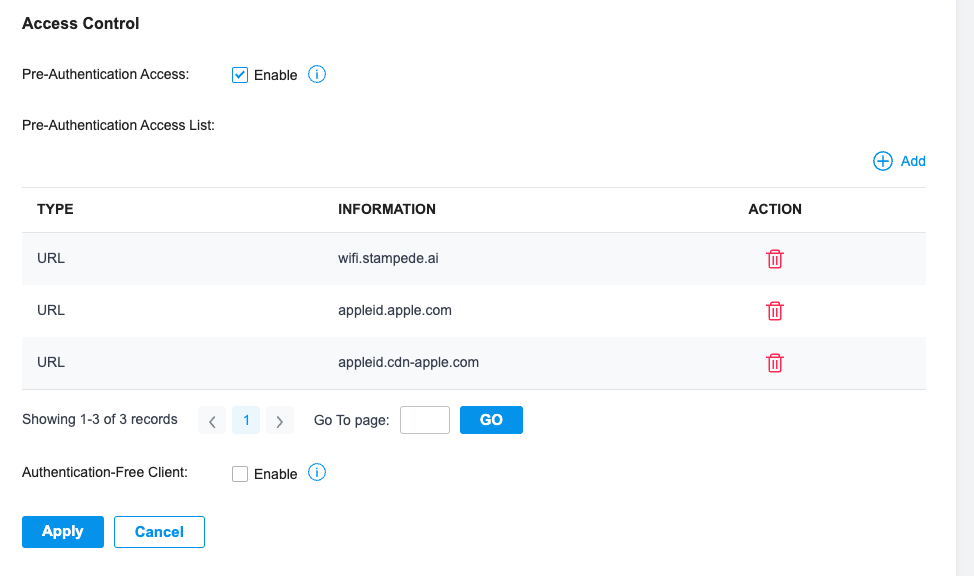974x576 pixels.
Task: Click URL type in appleid.cdn-apple.com row
Action: click(x=51, y=362)
